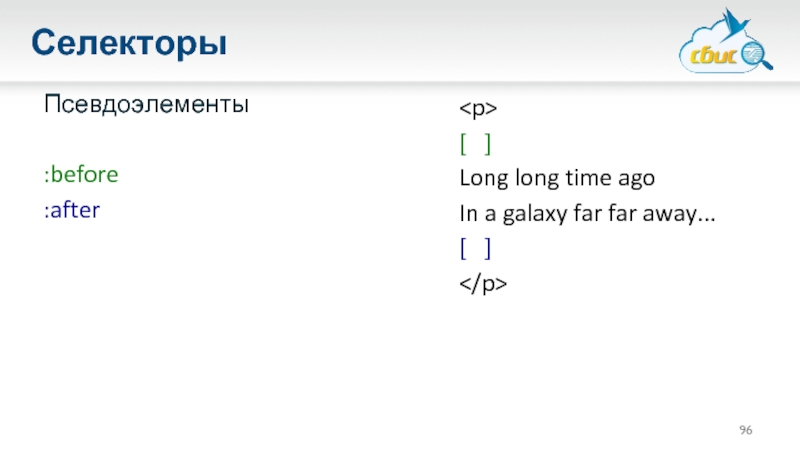The height and width of the screenshot is (450, 800).
Task: Click the blue square brackets placeholder
Action: tap(475, 248)
